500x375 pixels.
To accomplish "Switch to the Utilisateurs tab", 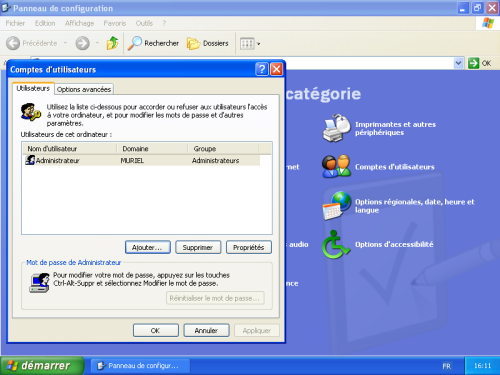I will [33, 88].
